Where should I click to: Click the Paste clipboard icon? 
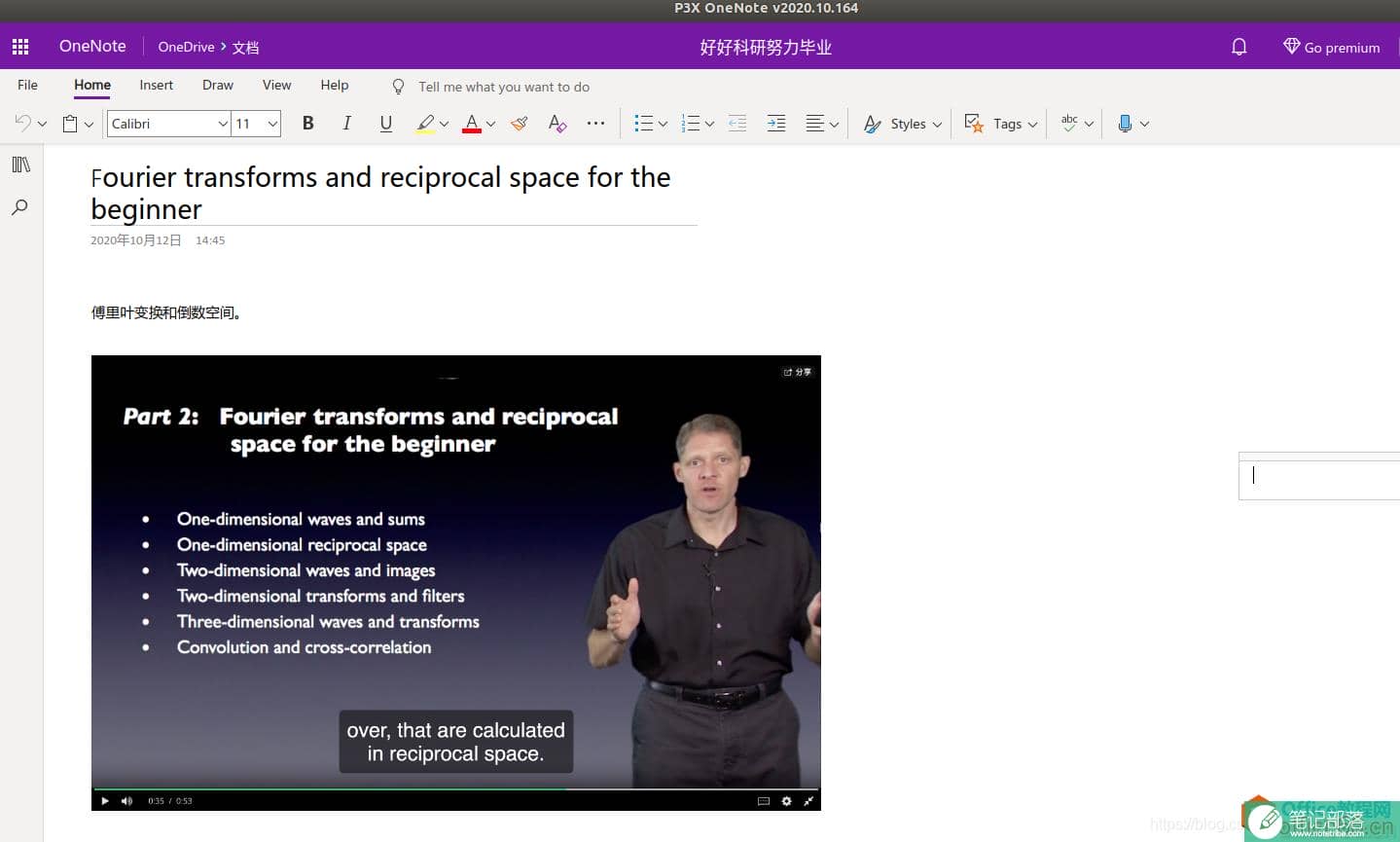(x=70, y=124)
